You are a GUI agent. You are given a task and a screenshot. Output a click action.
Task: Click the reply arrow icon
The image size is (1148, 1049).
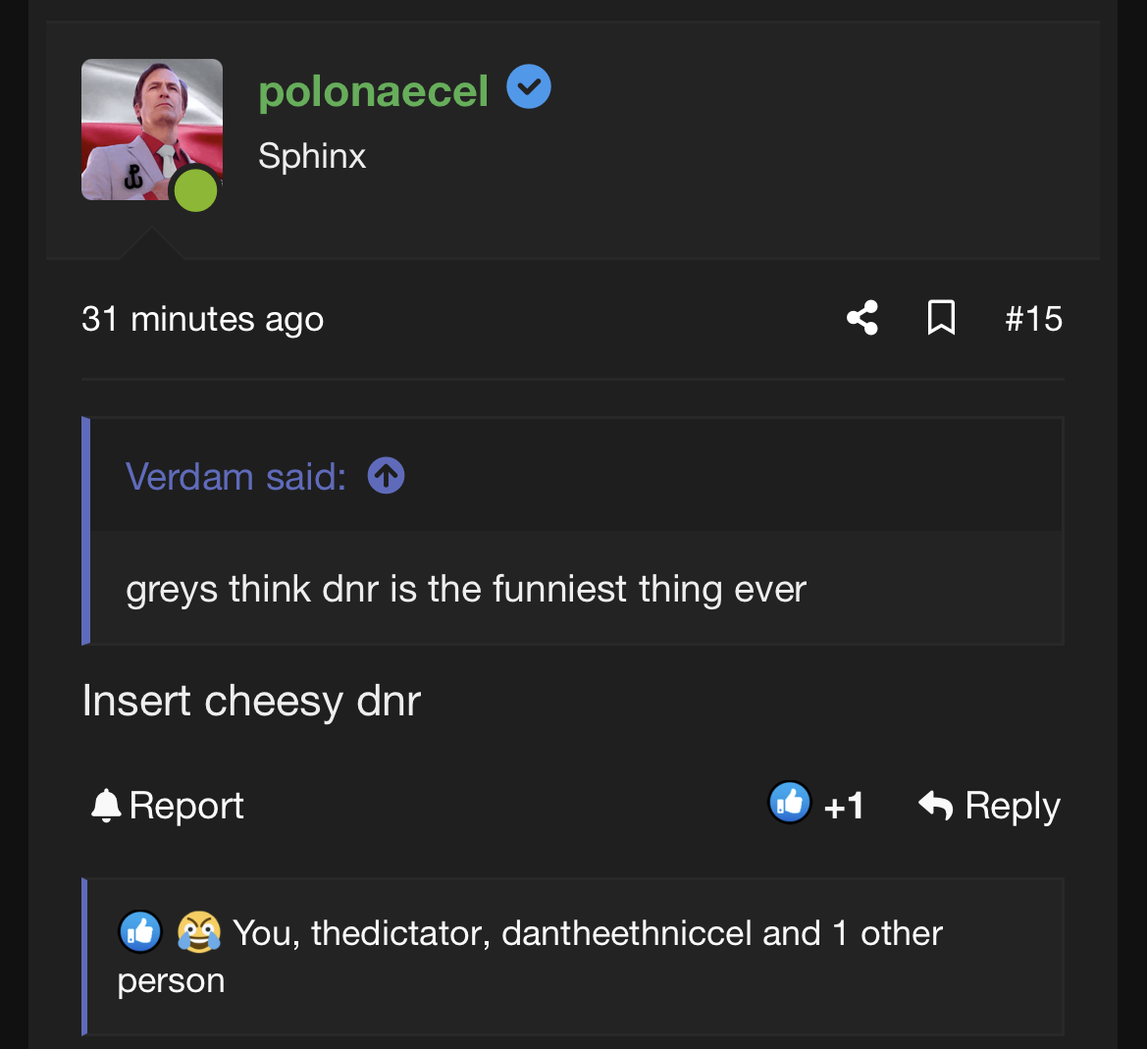pyautogui.click(x=934, y=804)
